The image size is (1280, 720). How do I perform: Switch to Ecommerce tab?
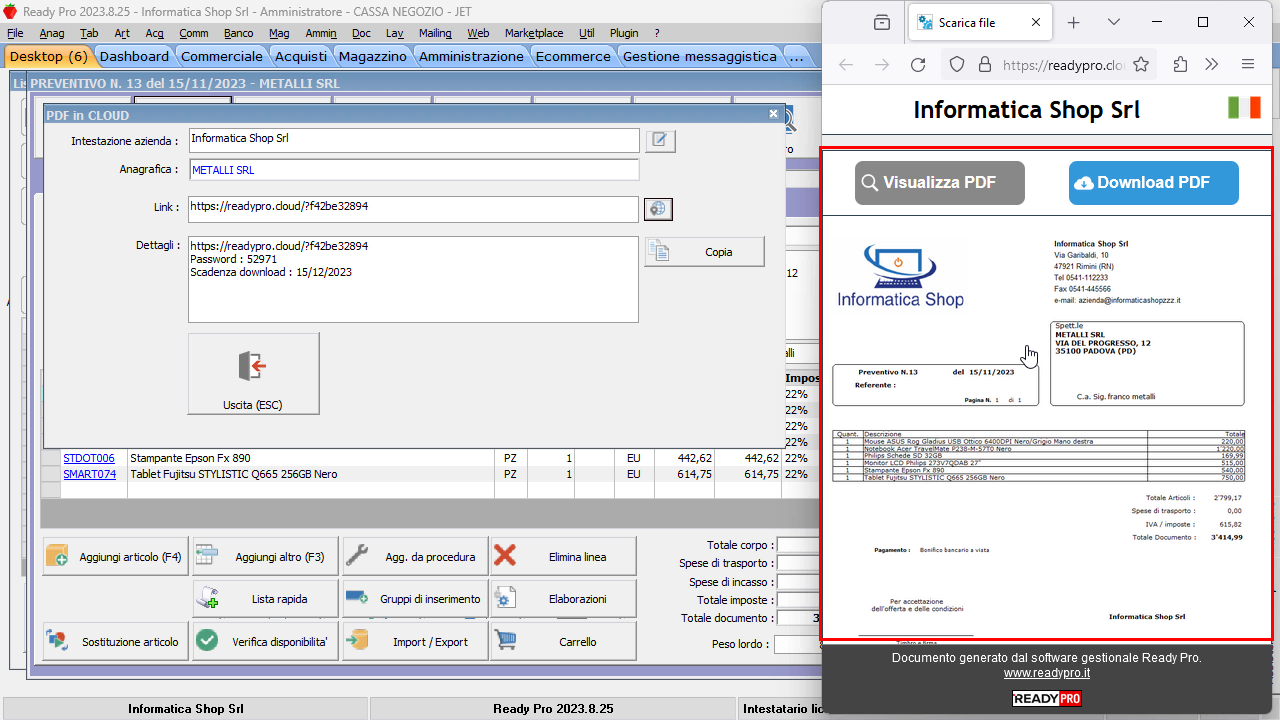point(573,57)
